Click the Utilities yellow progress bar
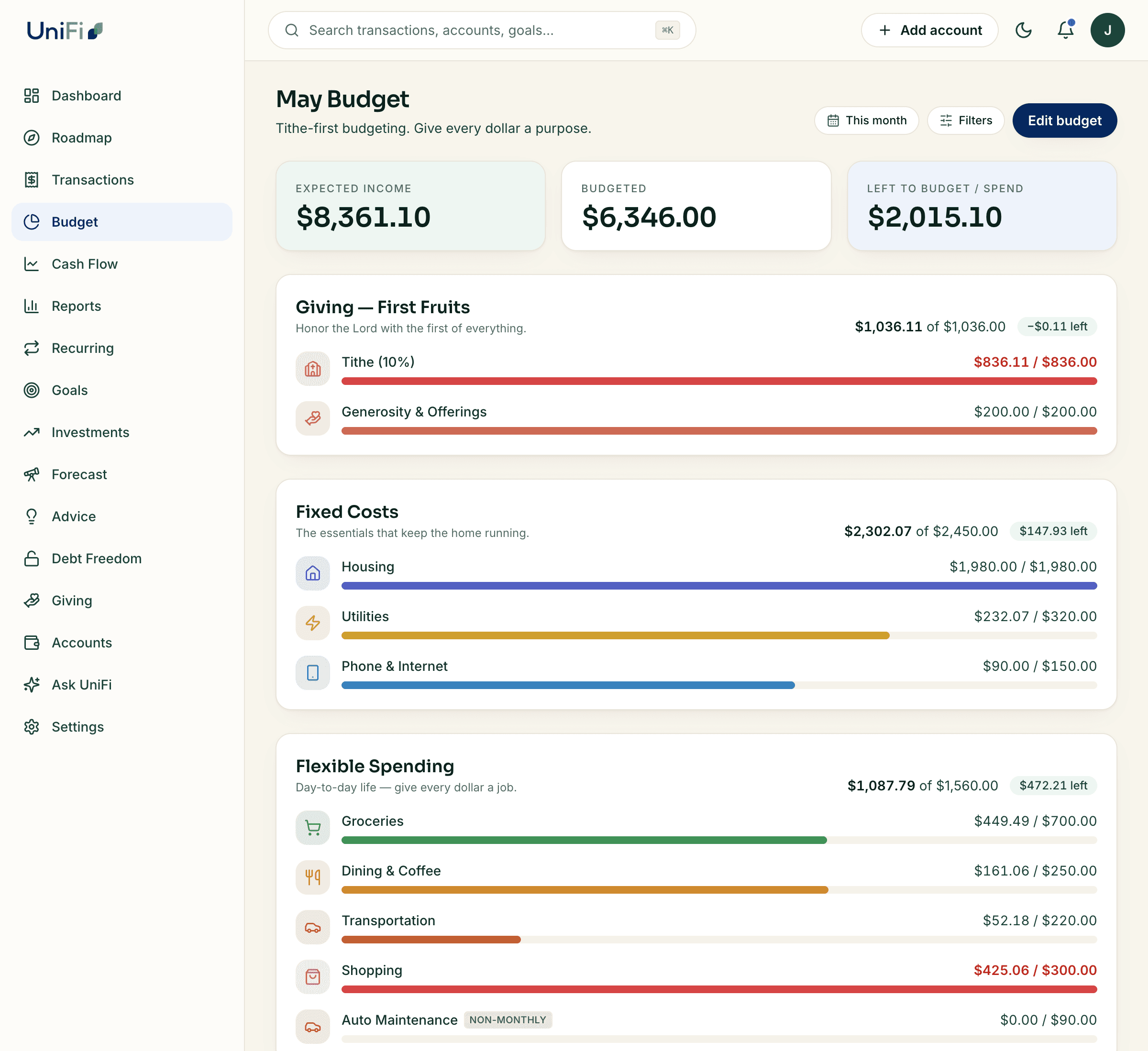 tap(615, 636)
